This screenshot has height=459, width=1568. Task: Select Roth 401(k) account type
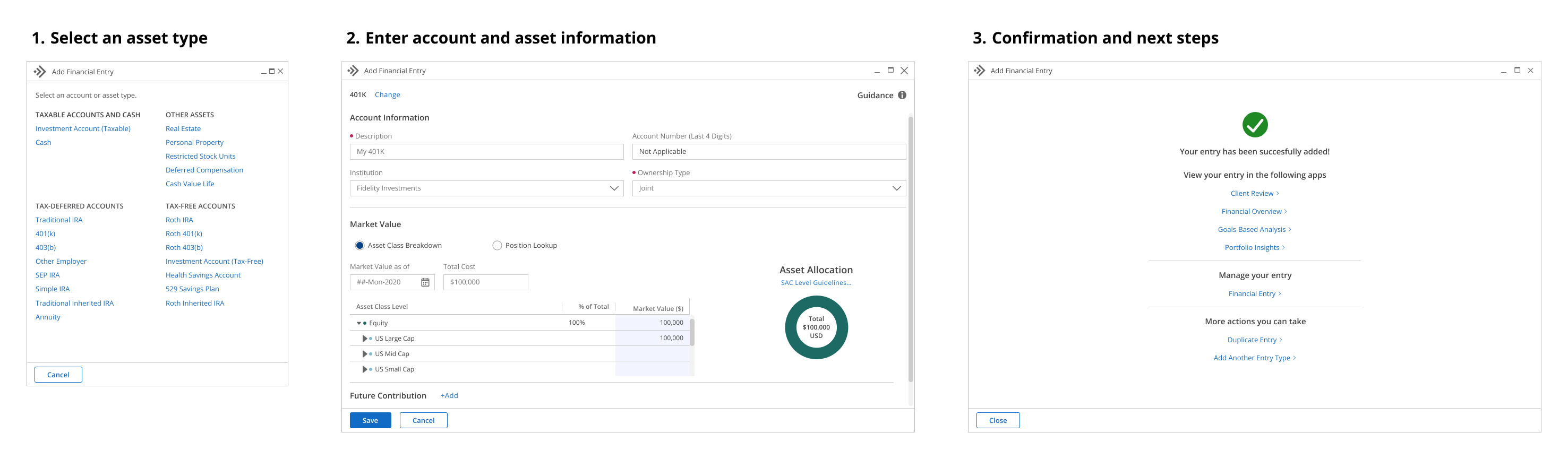[x=184, y=234]
